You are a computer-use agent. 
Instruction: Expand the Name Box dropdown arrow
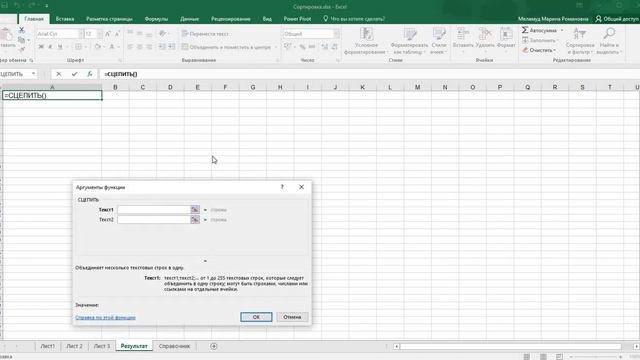tap(33, 74)
